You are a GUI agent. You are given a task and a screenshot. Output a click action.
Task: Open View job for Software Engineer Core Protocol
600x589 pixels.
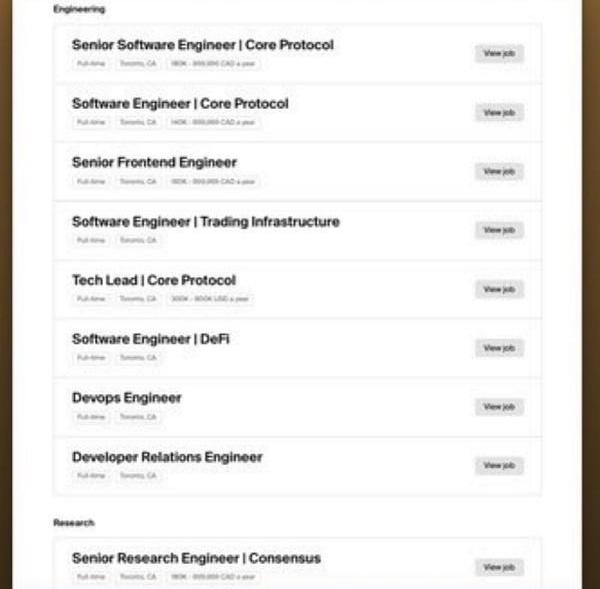point(498,113)
